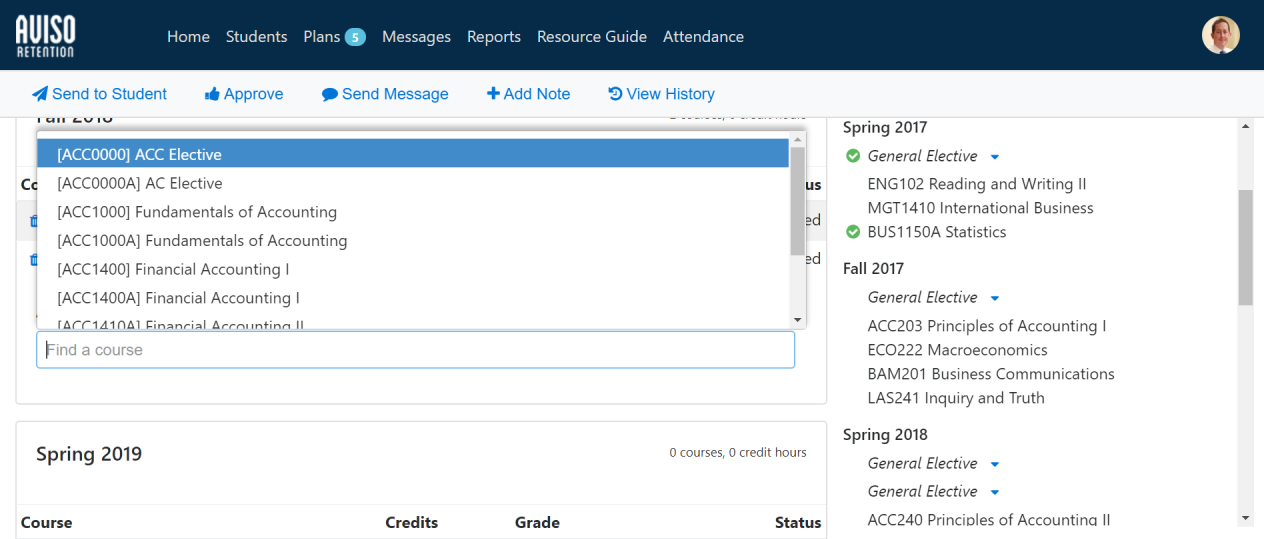Click ACC203 Principles of Accounting I
Image resolution: width=1264 pixels, height=539 pixels.
pos(987,326)
